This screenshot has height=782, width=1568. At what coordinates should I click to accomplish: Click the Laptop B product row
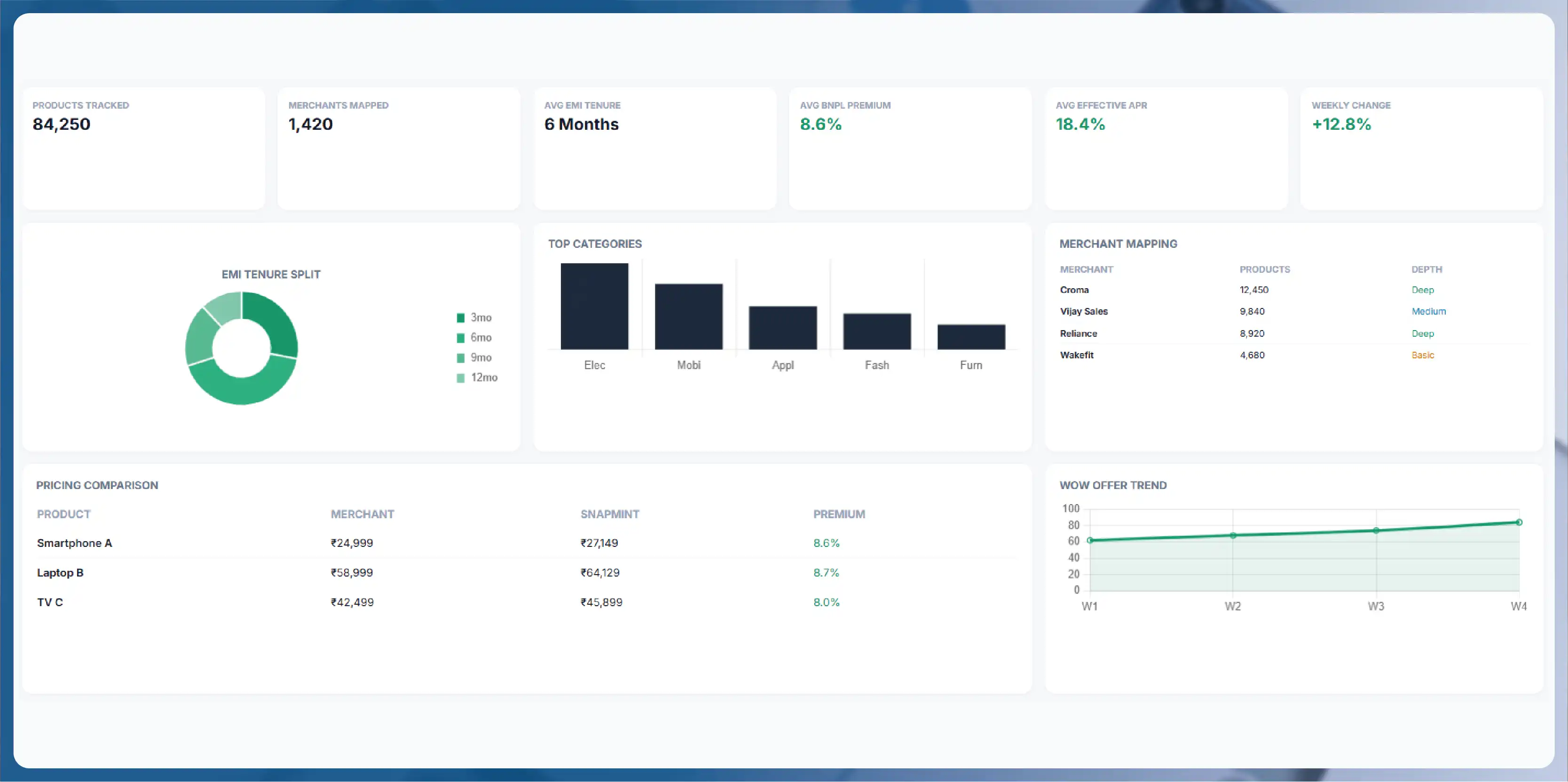(x=527, y=573)
